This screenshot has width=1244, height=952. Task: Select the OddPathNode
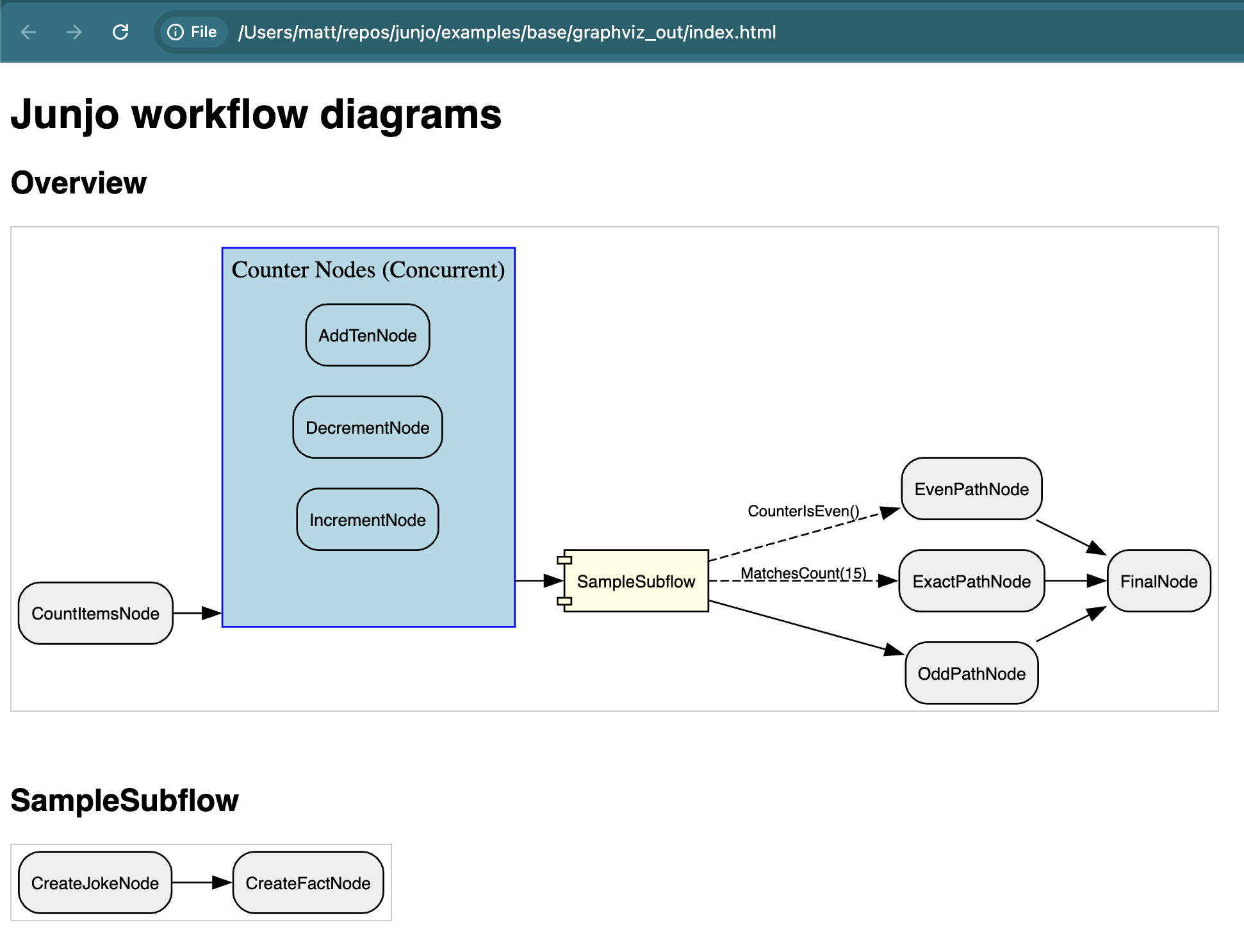point(971,673)
